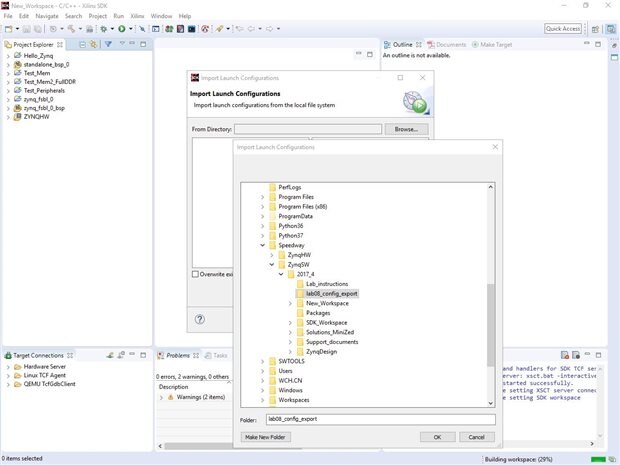The width and height of the screenshot is (620, 465).
Task: Click the Help icon in the import dialog
Action: [x=201, y=319]
